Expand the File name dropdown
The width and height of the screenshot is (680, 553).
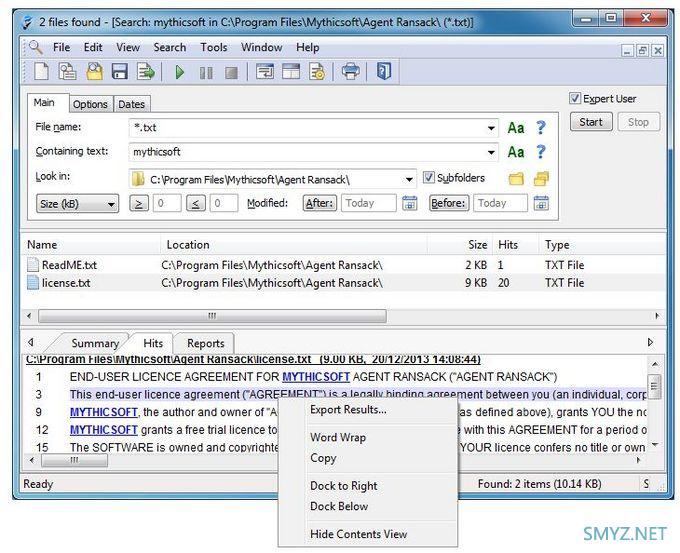click(x=491, y=128)
